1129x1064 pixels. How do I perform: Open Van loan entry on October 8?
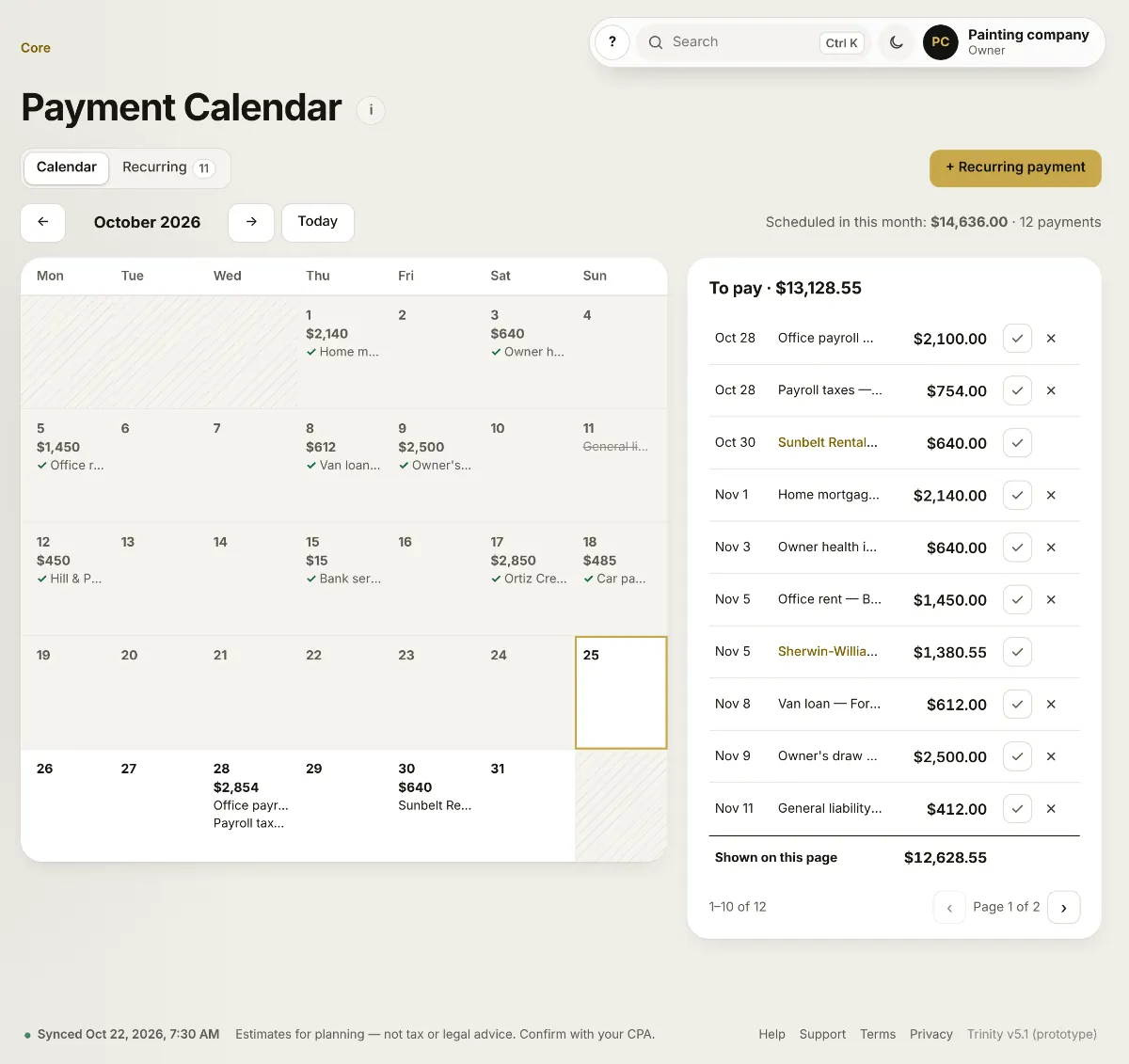pos(343,465)
